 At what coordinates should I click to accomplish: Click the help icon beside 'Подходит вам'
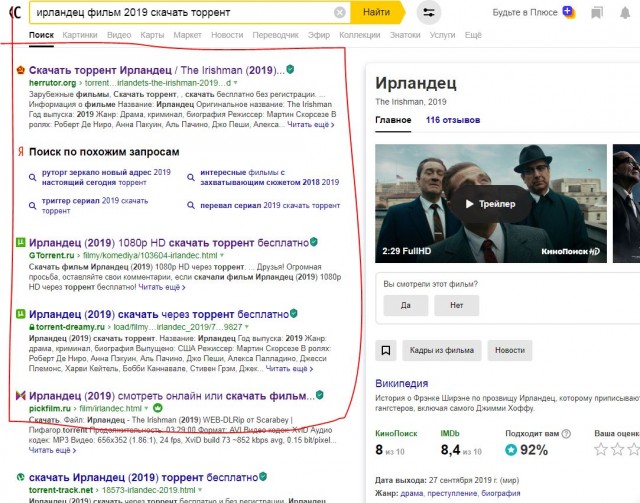pos(566,434)
